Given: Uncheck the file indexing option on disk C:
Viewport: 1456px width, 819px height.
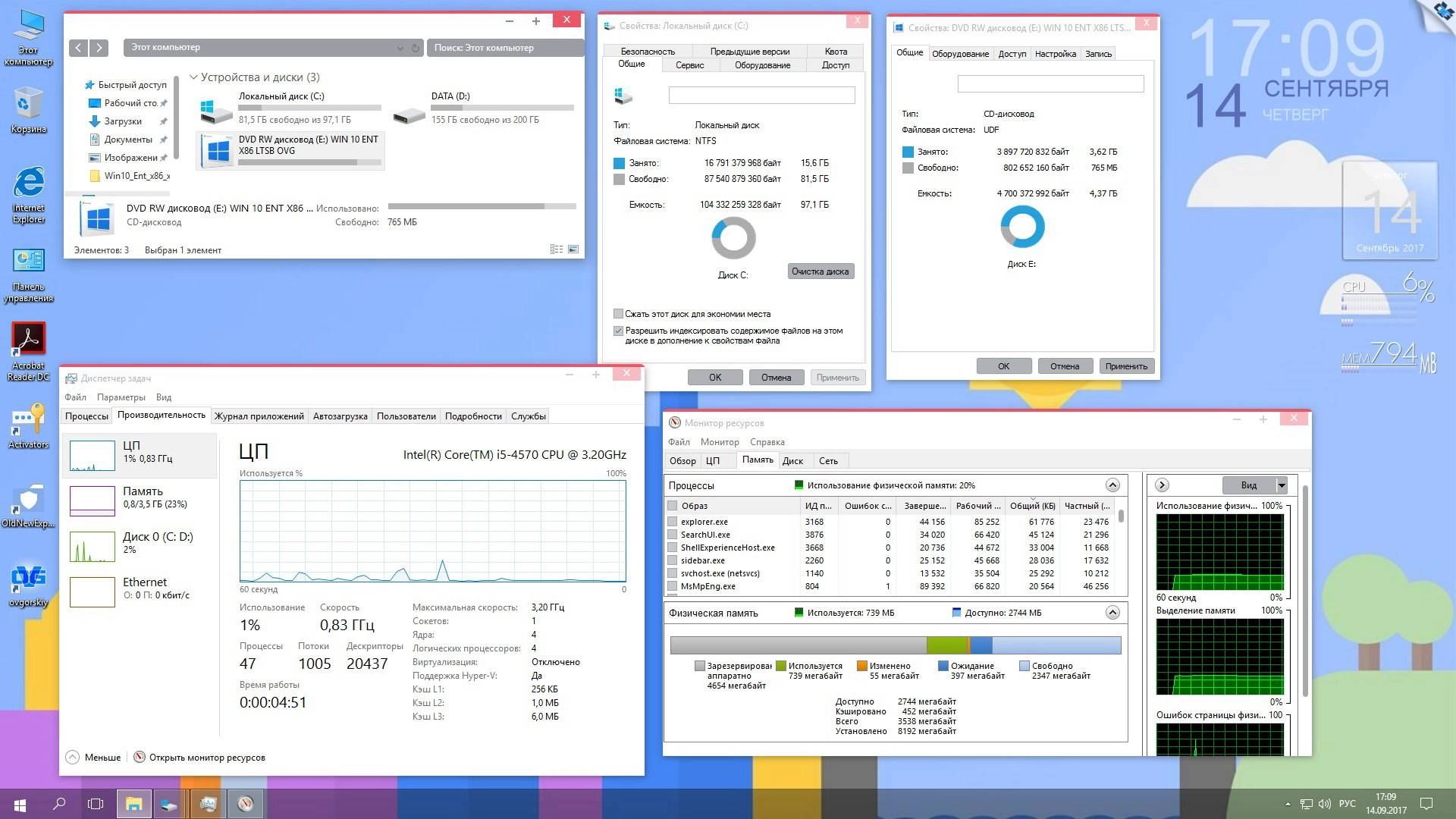Looking at the screenshot, I should coord(618,331).
